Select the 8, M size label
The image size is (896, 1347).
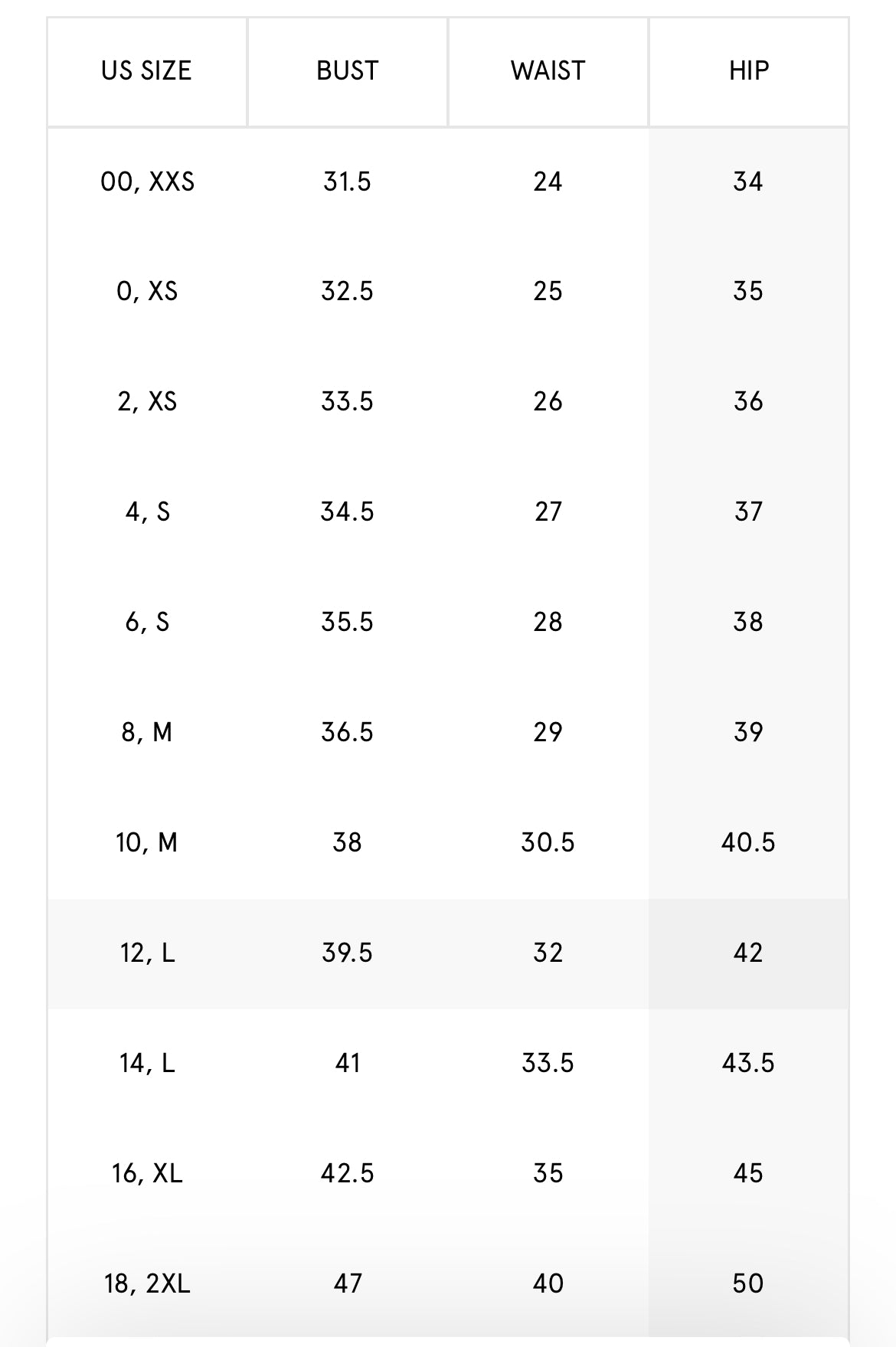coord(147,732)
